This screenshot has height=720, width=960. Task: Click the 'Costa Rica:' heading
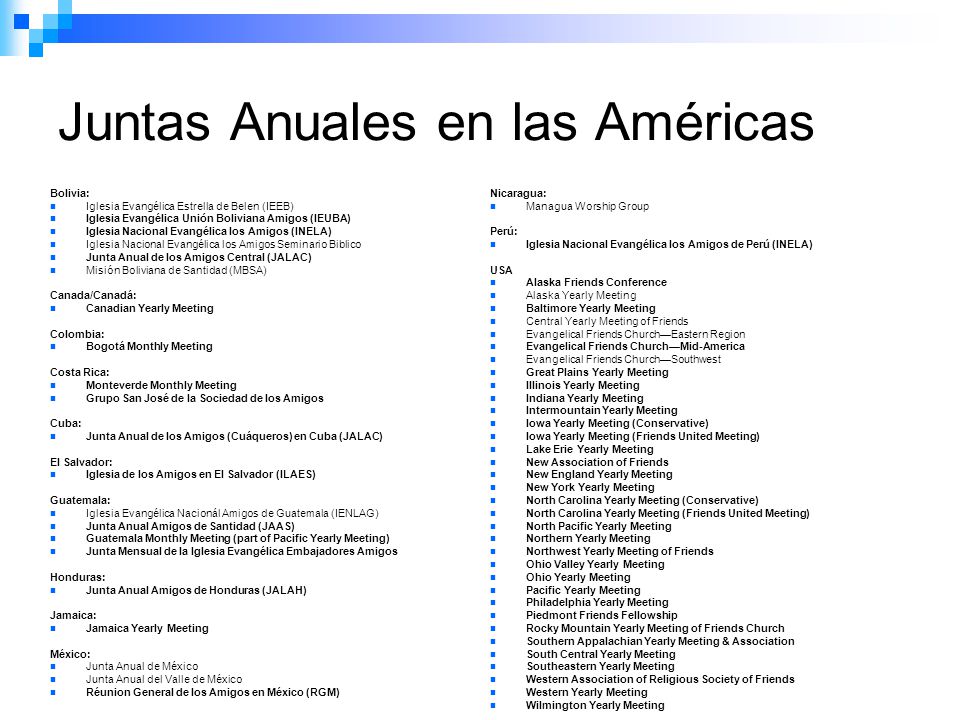[x=80, y=372]
